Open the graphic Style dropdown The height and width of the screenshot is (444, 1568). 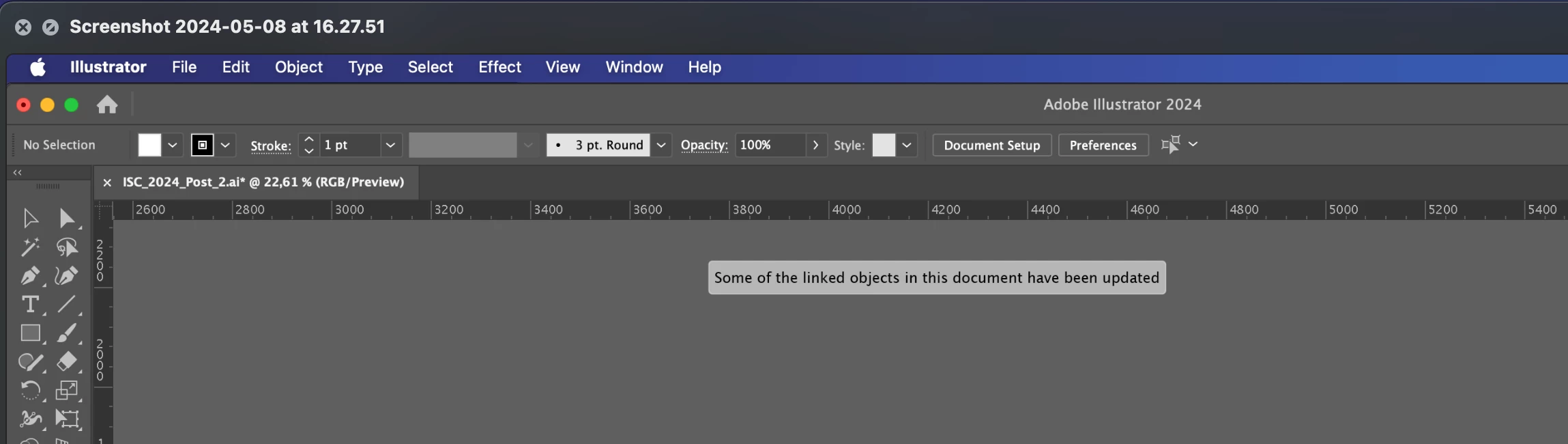[x=906, y=145]
